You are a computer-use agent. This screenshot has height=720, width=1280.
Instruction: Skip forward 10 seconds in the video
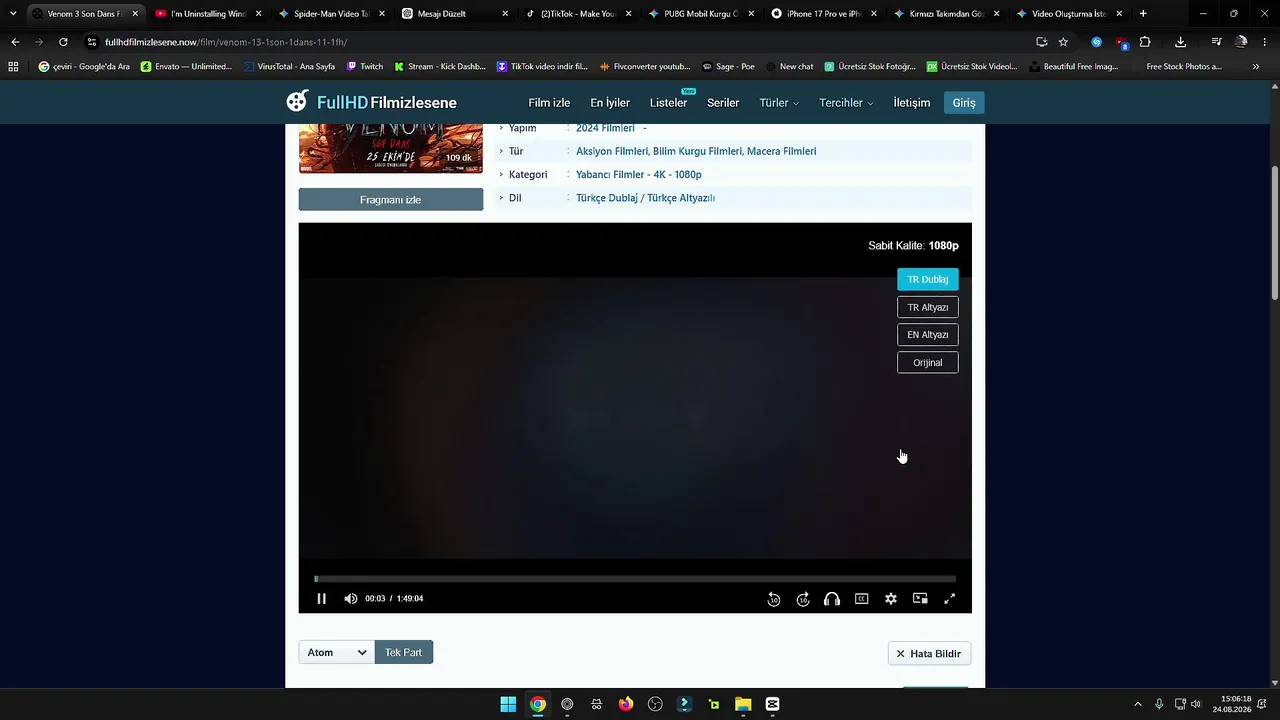tap(803, 599)
